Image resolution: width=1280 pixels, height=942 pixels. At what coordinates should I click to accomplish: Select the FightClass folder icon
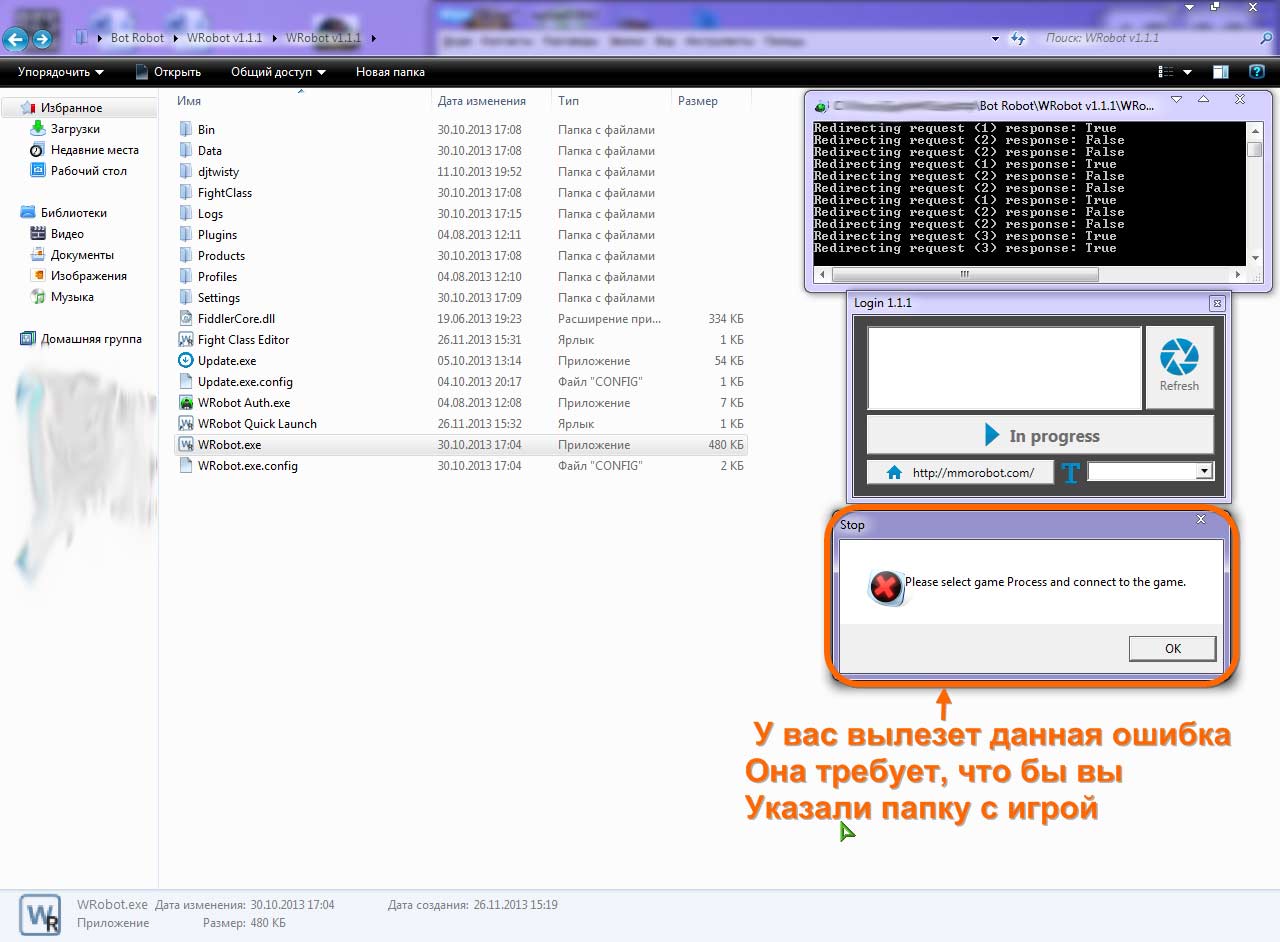tap(186, 192)
